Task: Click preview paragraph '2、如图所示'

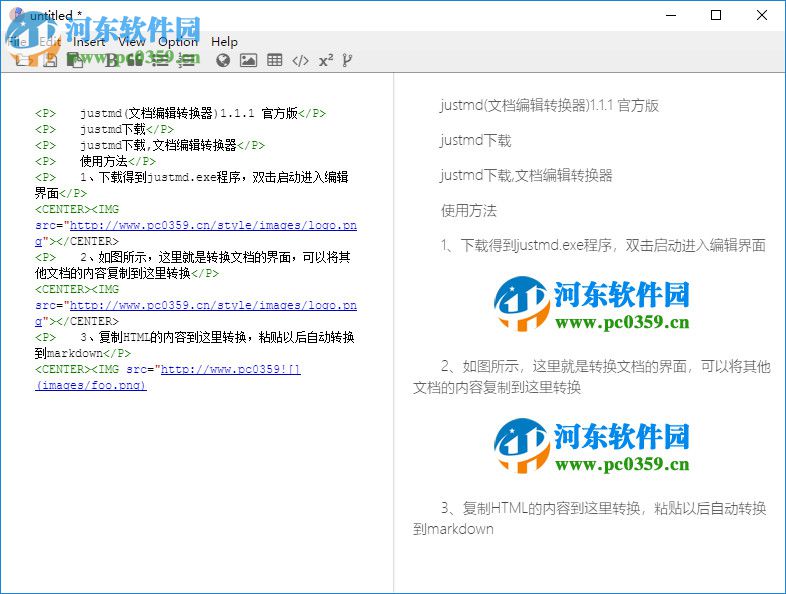Action: (x=592, y=377)
